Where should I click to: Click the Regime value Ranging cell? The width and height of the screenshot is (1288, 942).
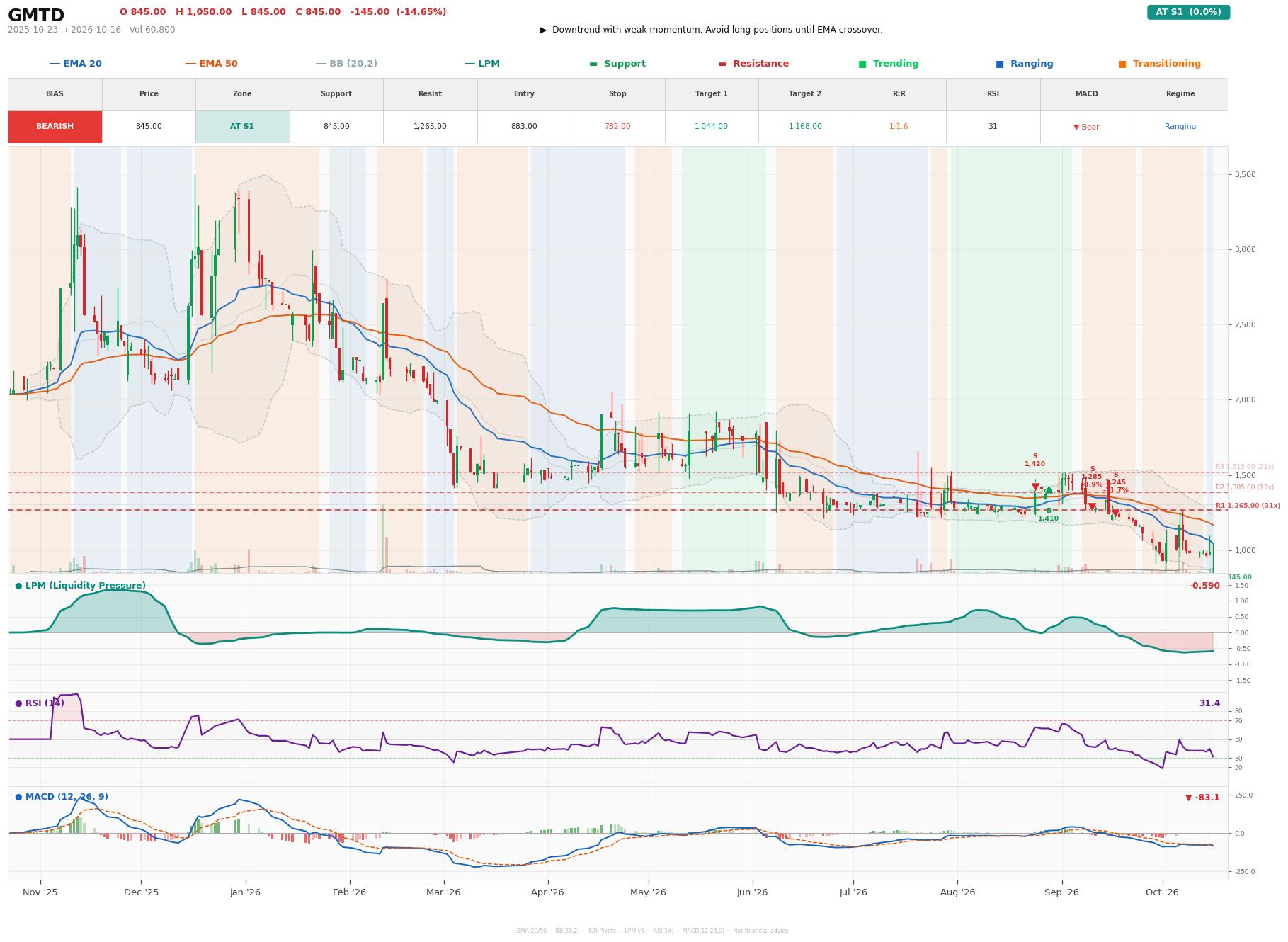click(1180, 127)
